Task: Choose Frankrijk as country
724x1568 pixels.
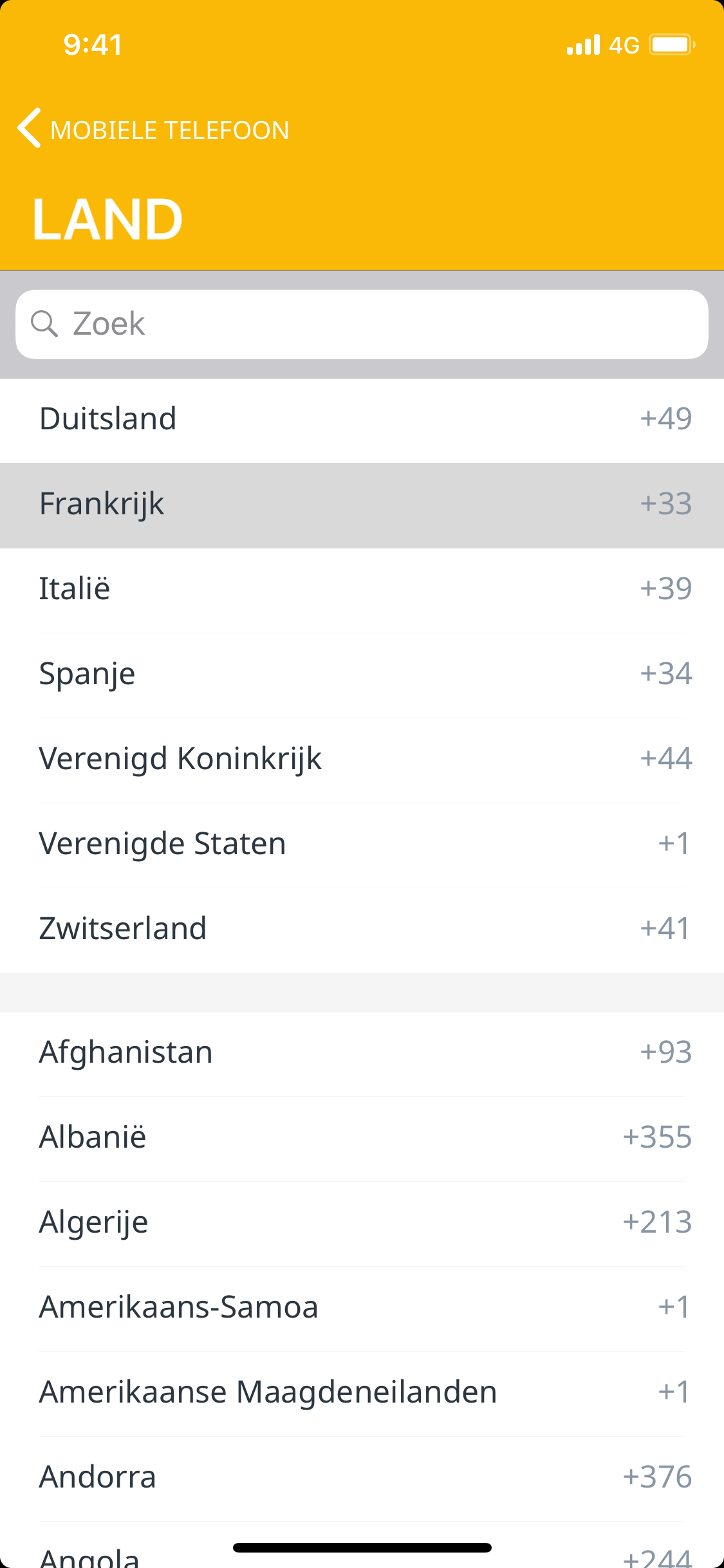Action: [x=362, y=504]
